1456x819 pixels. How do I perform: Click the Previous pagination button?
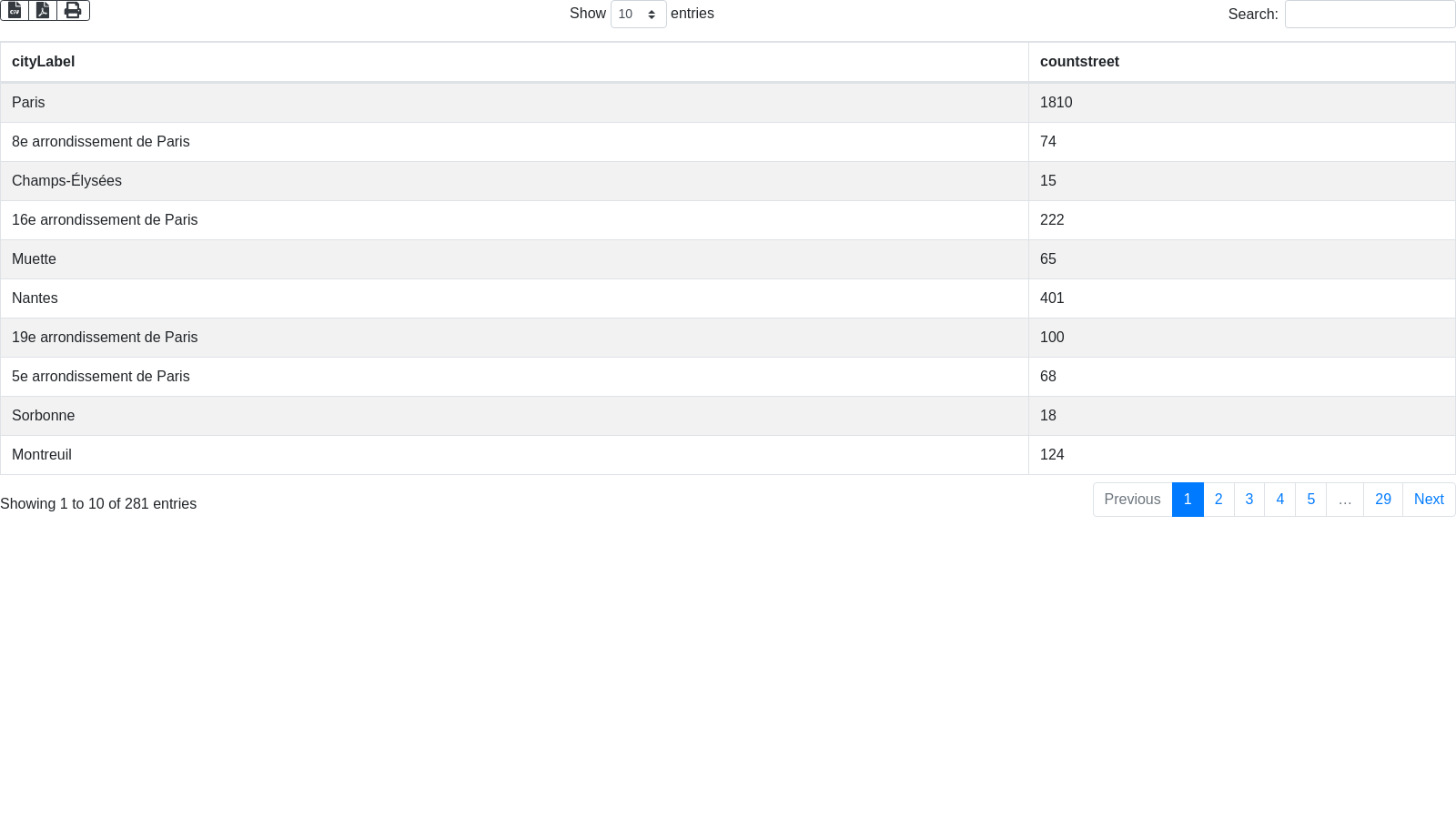point(1132,500)
